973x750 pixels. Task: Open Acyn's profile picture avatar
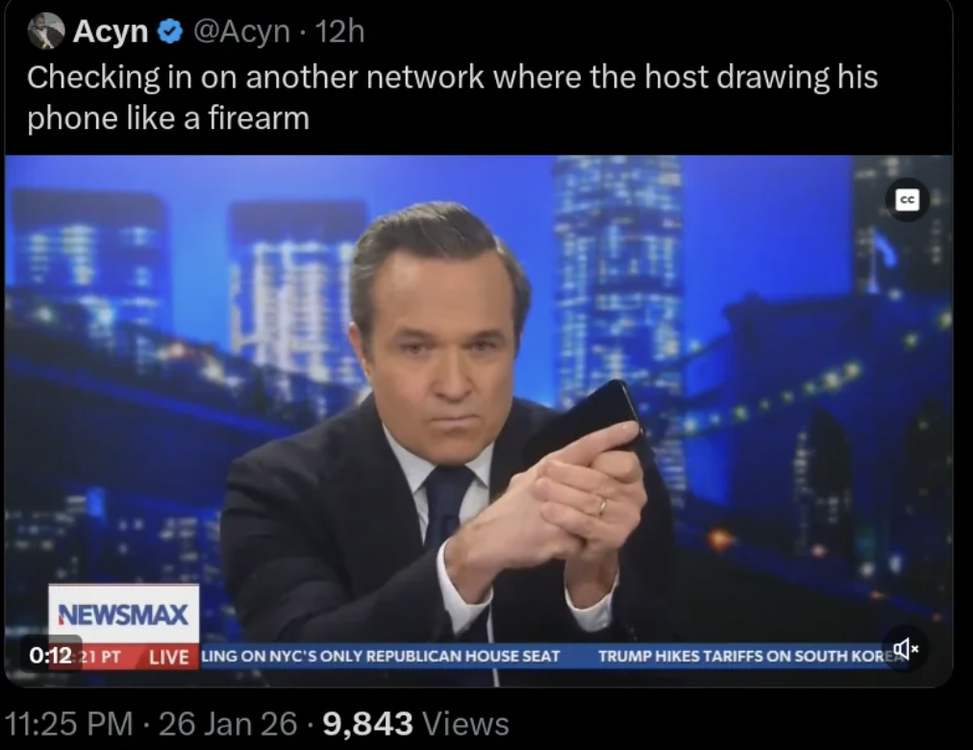click(x=46, y=30)
